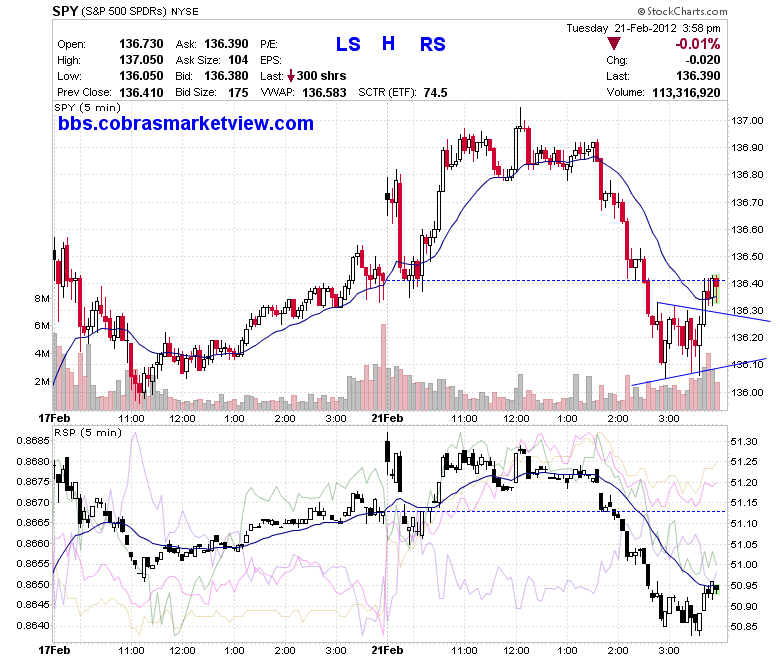Click the Open value 136.730
The image size is (780, 659).
tap(141, 44)
